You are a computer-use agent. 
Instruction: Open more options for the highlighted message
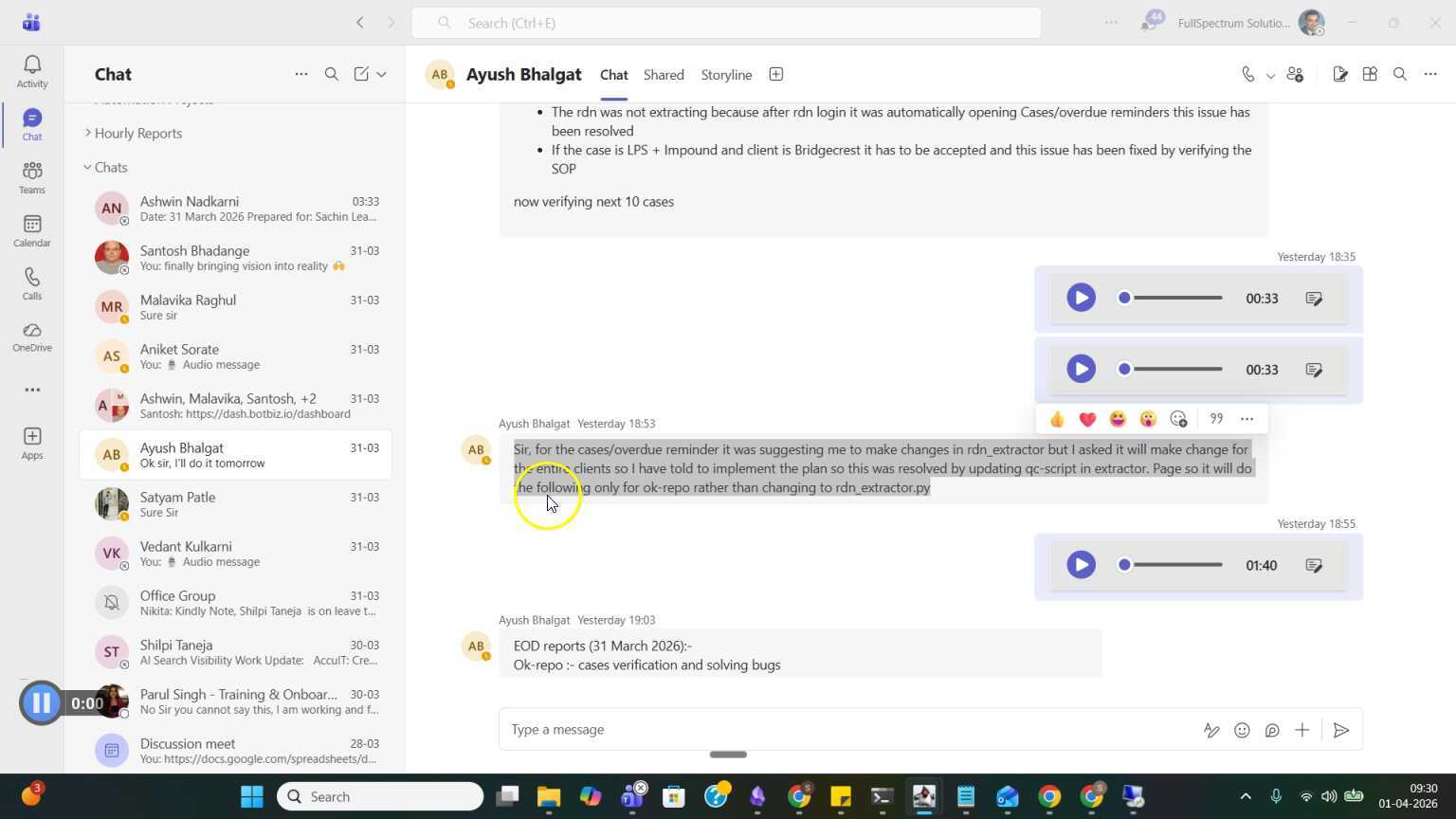tap(1247, 419)
